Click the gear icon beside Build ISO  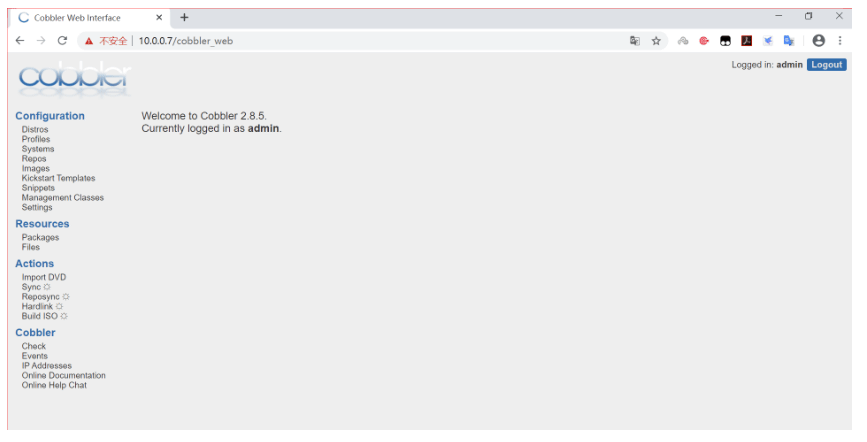coord(64,316)
